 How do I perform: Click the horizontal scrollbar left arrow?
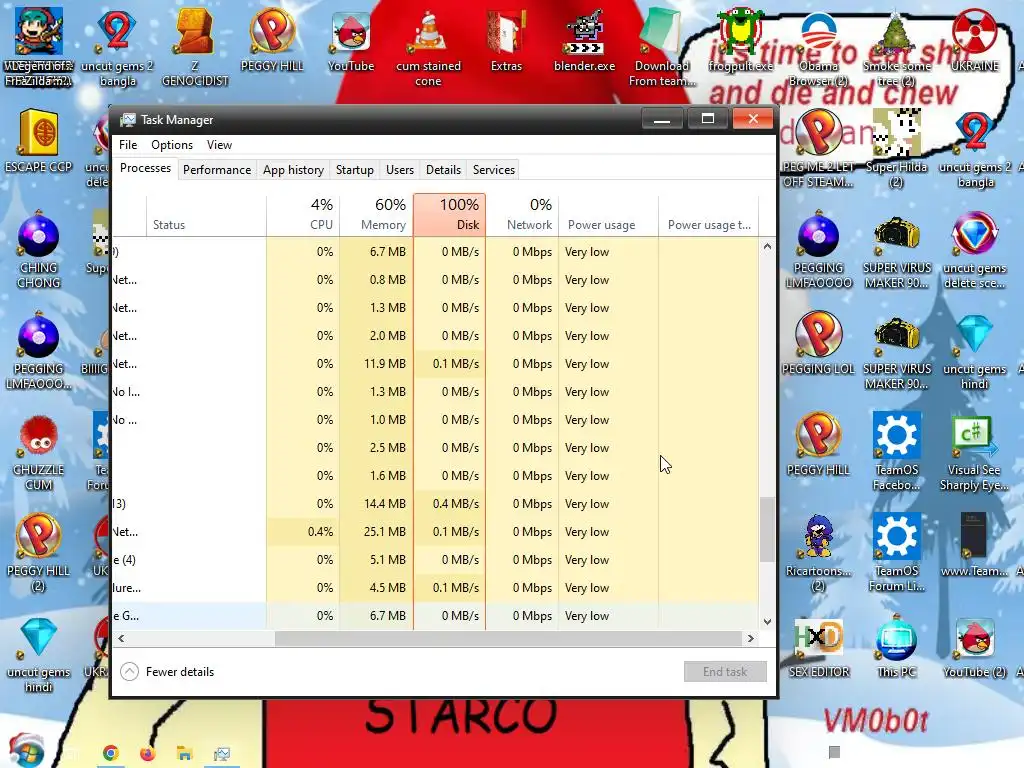121,638
